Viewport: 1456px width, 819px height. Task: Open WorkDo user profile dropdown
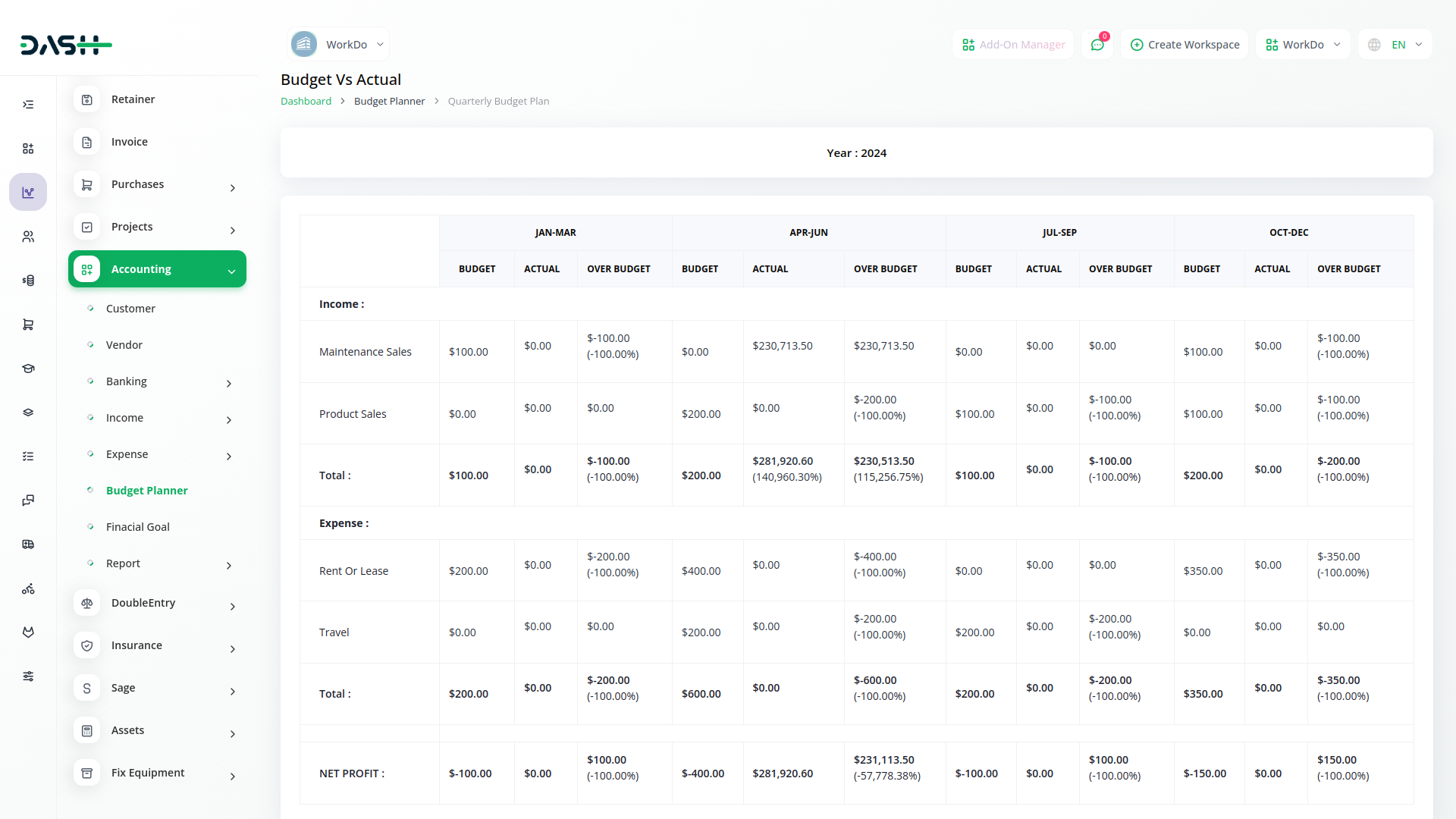pyautogui.click(x=1303, y=45)
